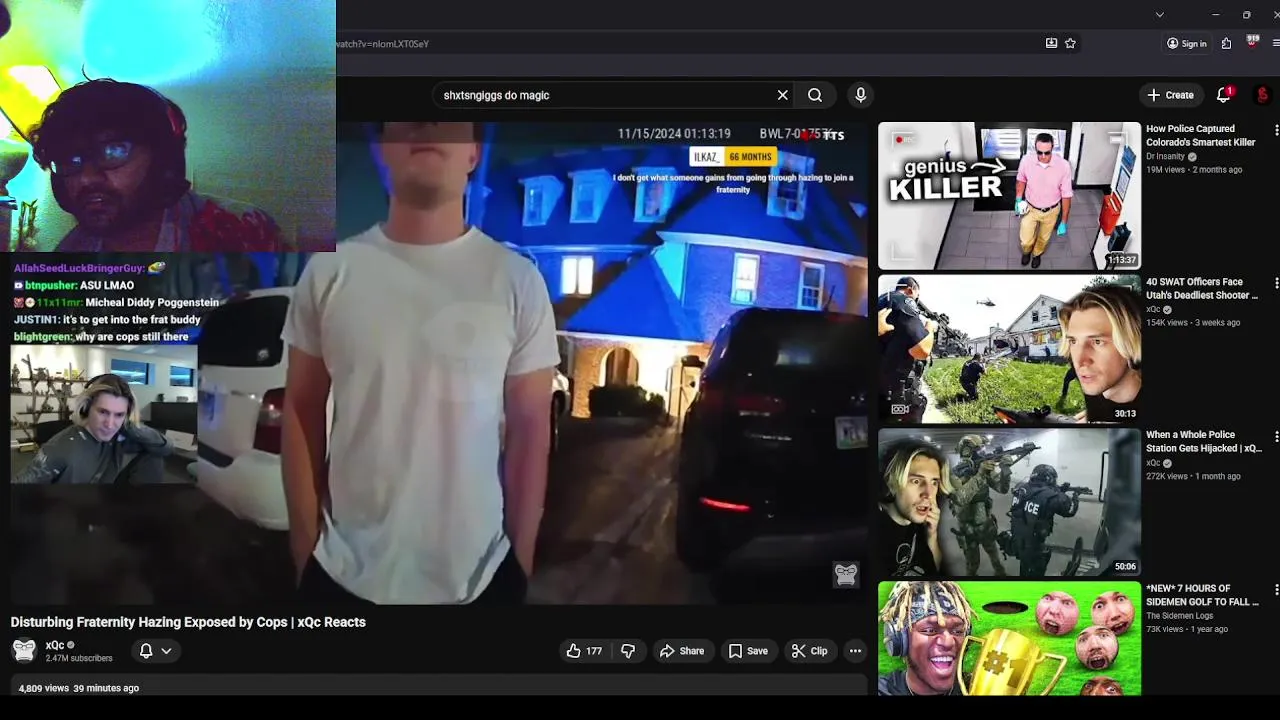Viewport: 1280px width, 720px height.
Task: Open the Dr Insanity channel link
Action: click(x=1165, y=156)
